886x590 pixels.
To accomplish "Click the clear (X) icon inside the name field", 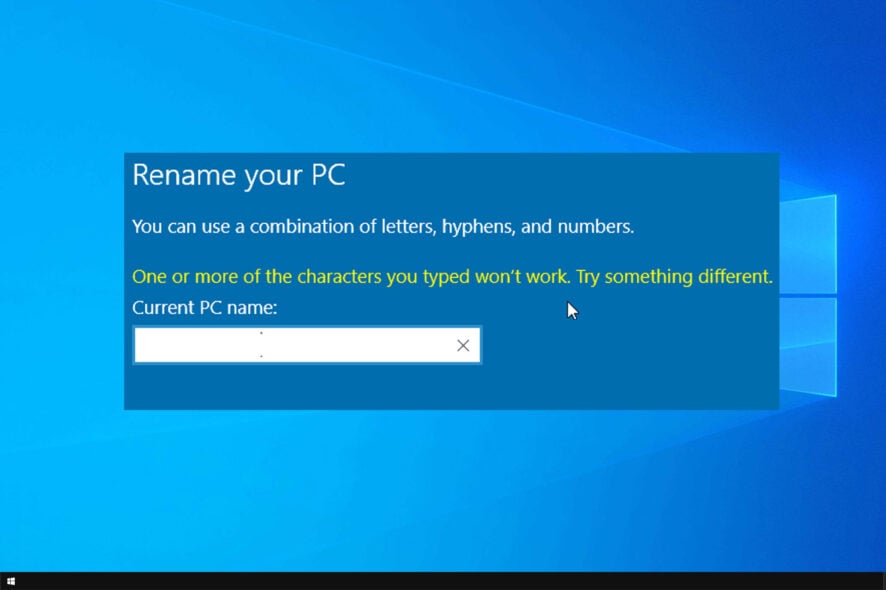I will point(462,344).
